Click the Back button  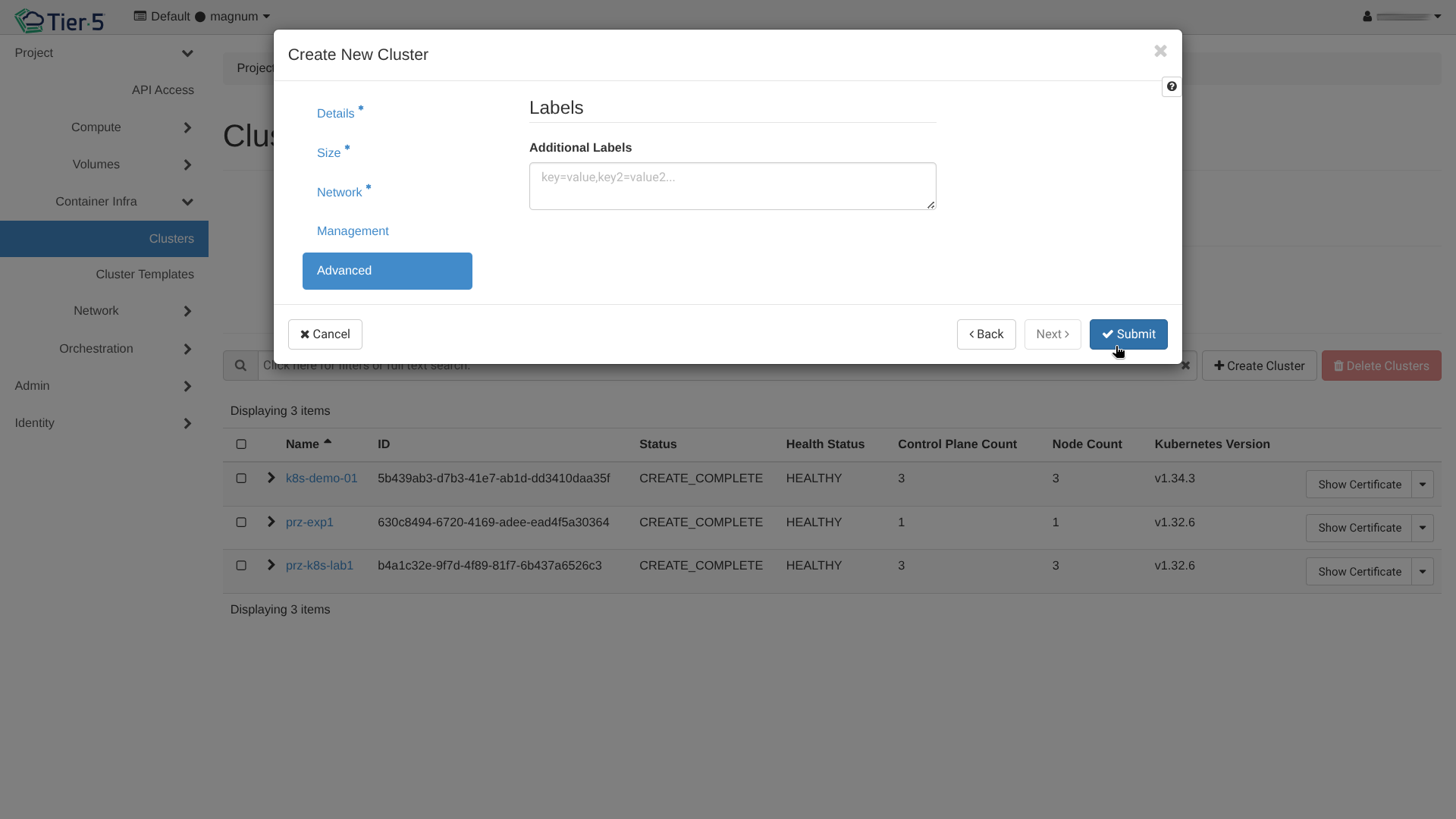coord(986,334)
